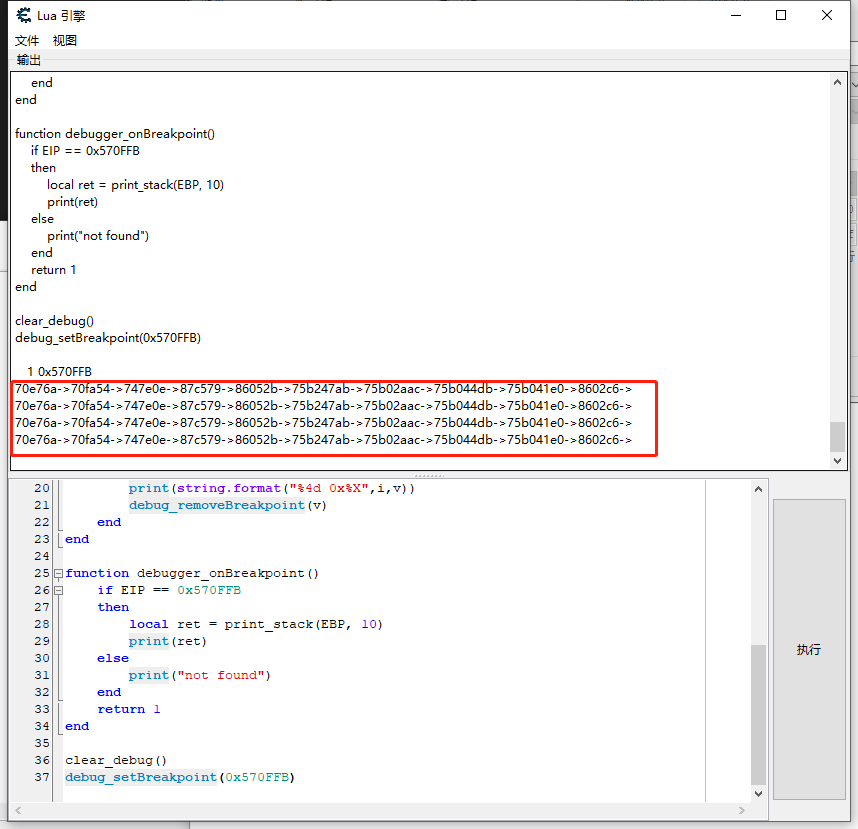This screenshot has height=829, width=858.
Task: Click the splitter between output and editor
Action: click(x=429, y=475)
